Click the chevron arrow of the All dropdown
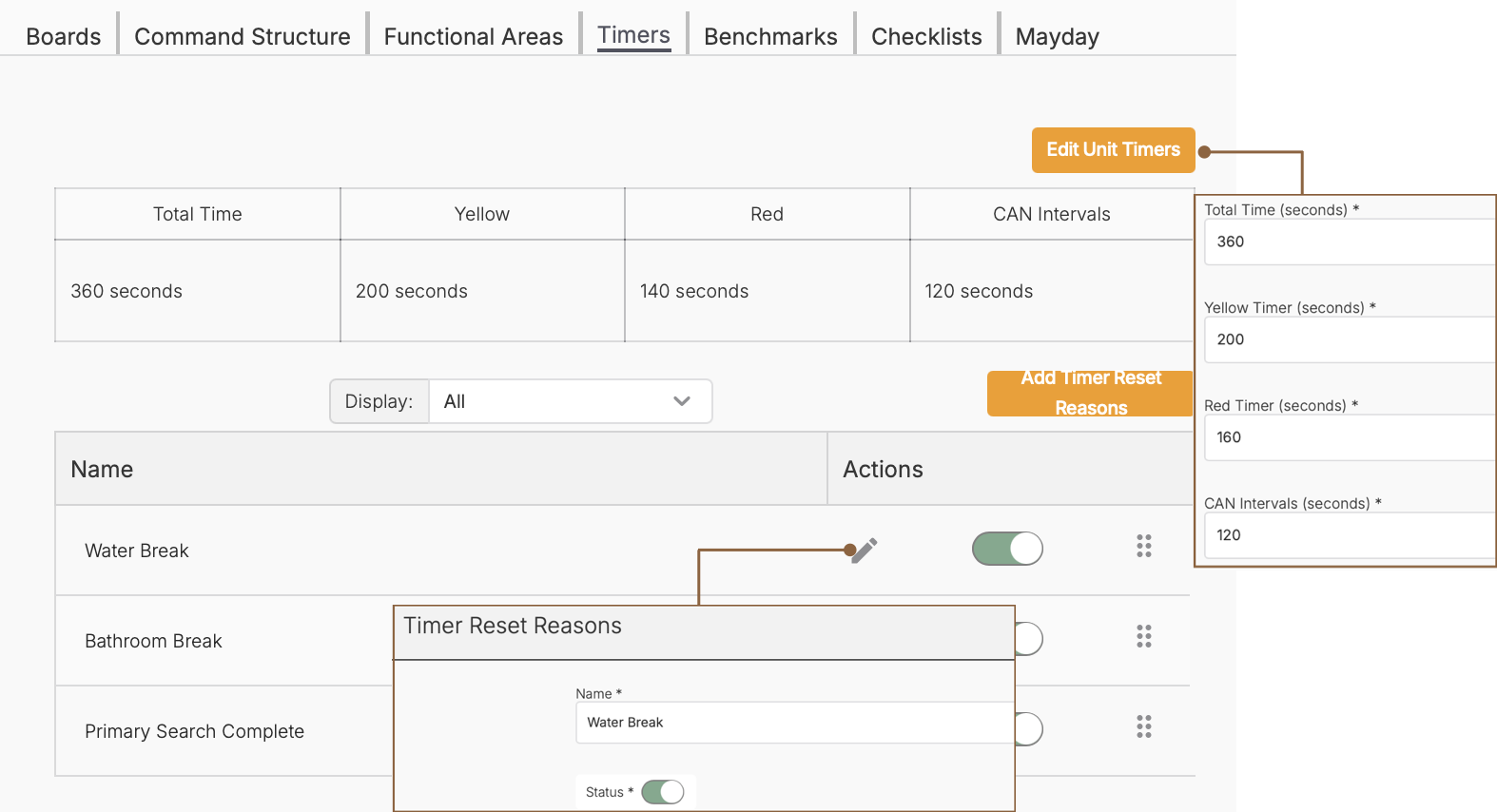The height and width of the screenshot is (812, 1497). point(682,401)
